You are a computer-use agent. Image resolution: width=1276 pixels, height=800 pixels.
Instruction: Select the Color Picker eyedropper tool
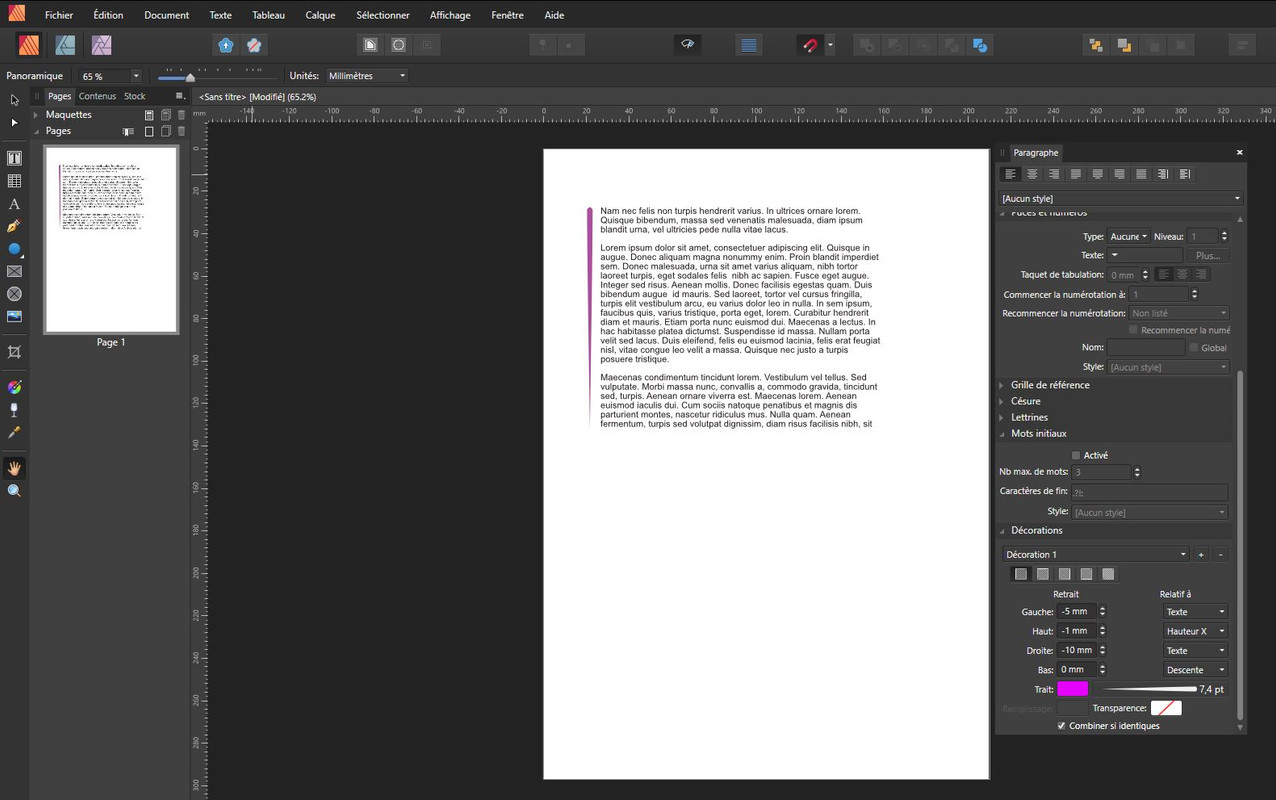point(14,432)
